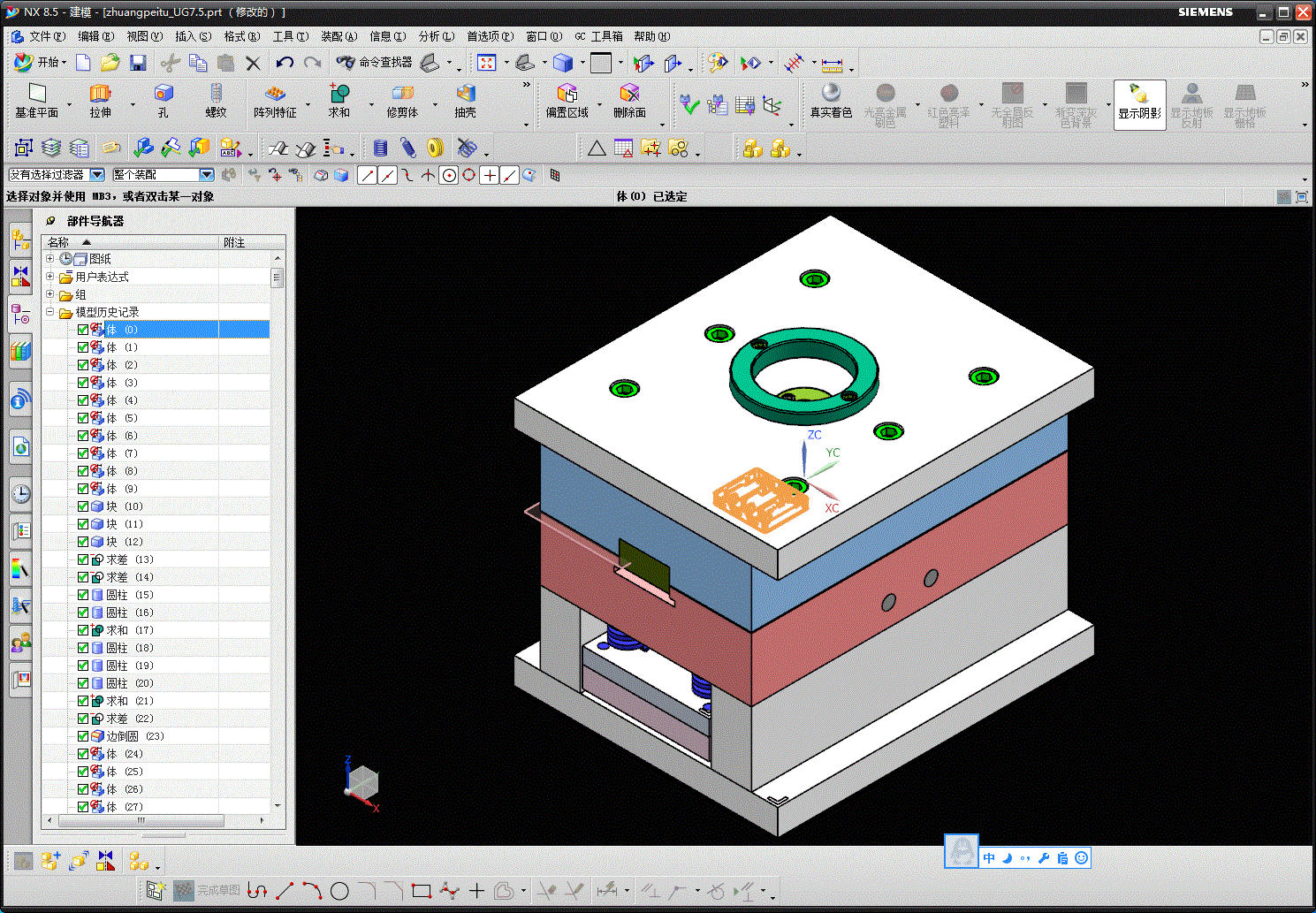Viewport: 1316px width, 913px height.
Task: Uncheck the 块 (10) feature checkbox
Action: point(83,506)
